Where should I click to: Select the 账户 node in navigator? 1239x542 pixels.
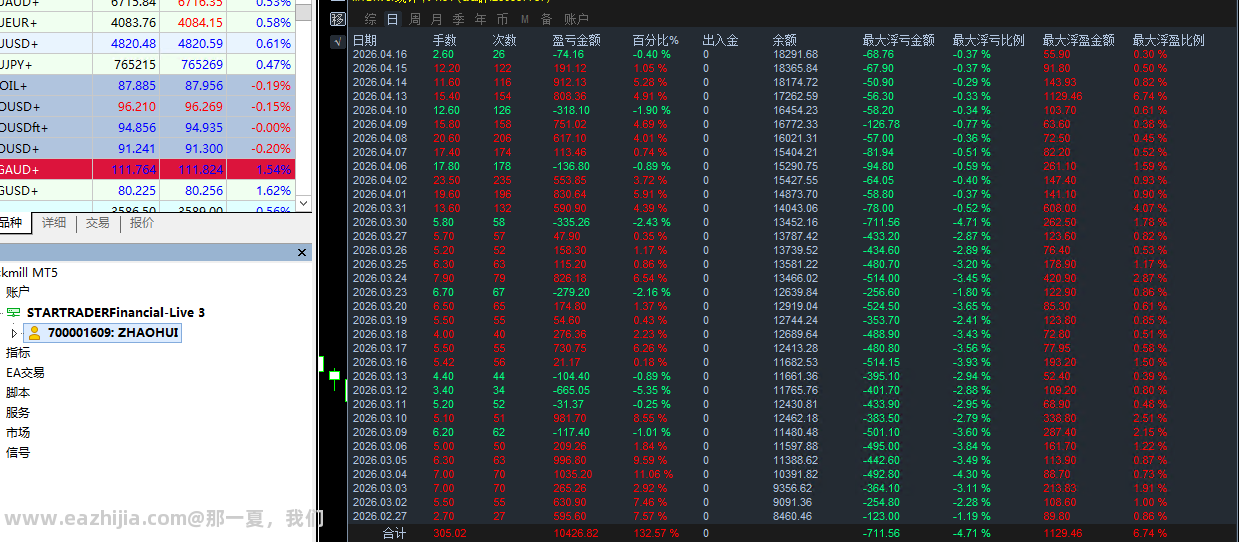18,292
